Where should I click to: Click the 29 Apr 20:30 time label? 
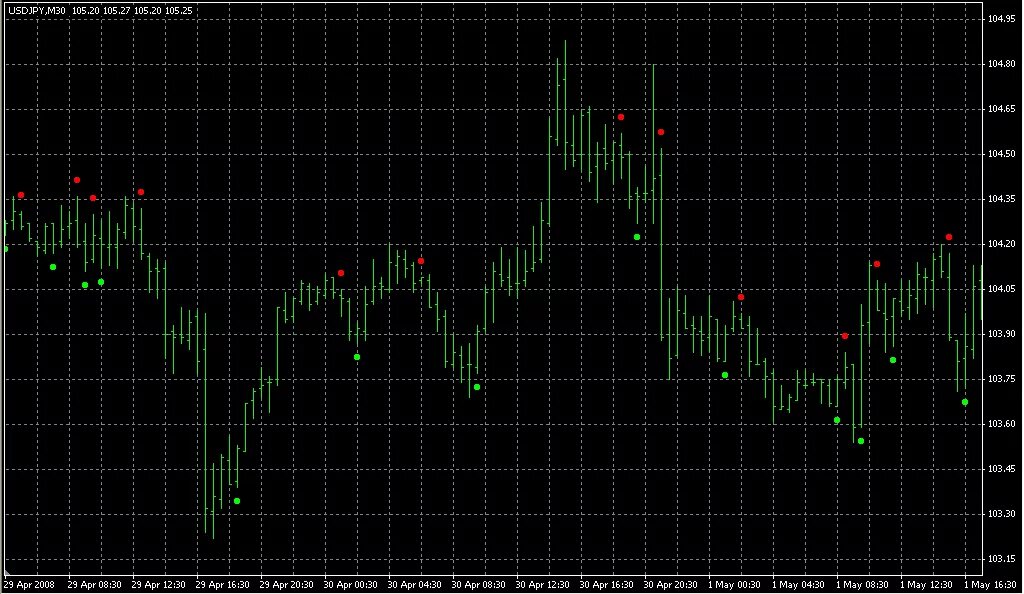click(x=286, y=585)
